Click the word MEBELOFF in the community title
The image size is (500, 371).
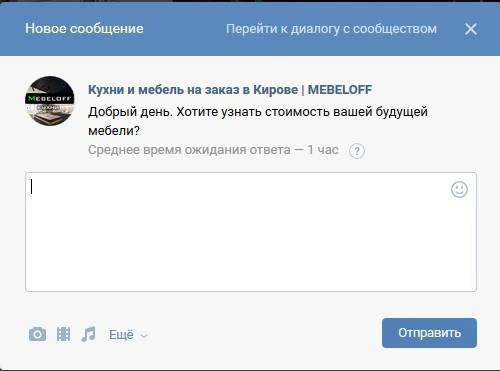point(340,89)
